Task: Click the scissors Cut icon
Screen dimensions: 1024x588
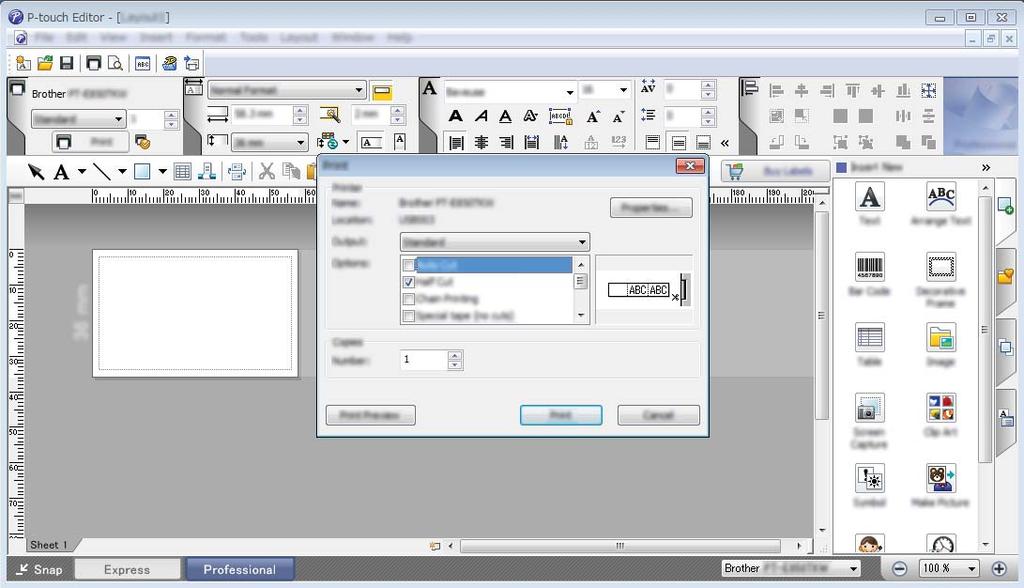Action: 266,172
